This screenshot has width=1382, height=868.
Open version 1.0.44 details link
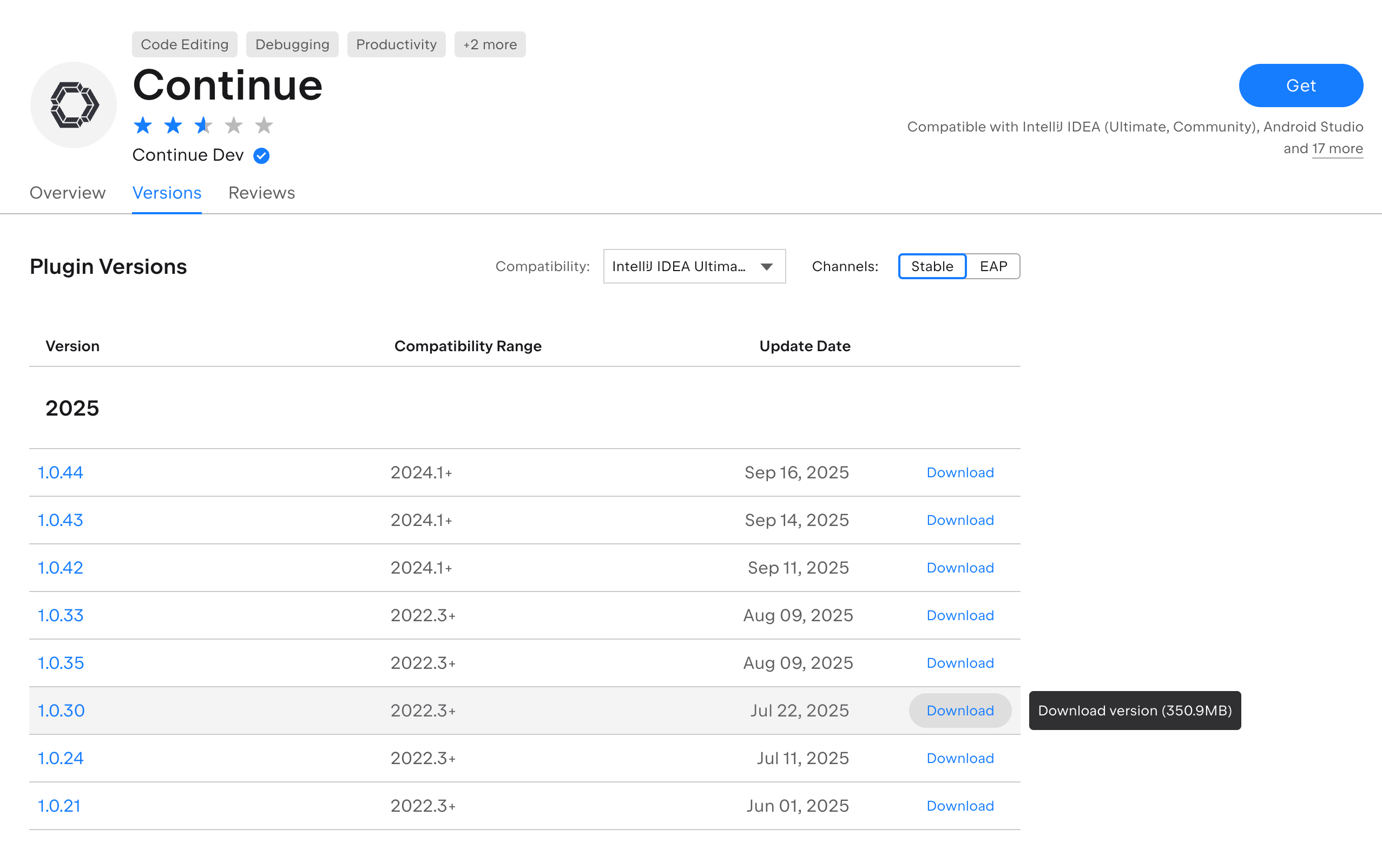point(60,472)
